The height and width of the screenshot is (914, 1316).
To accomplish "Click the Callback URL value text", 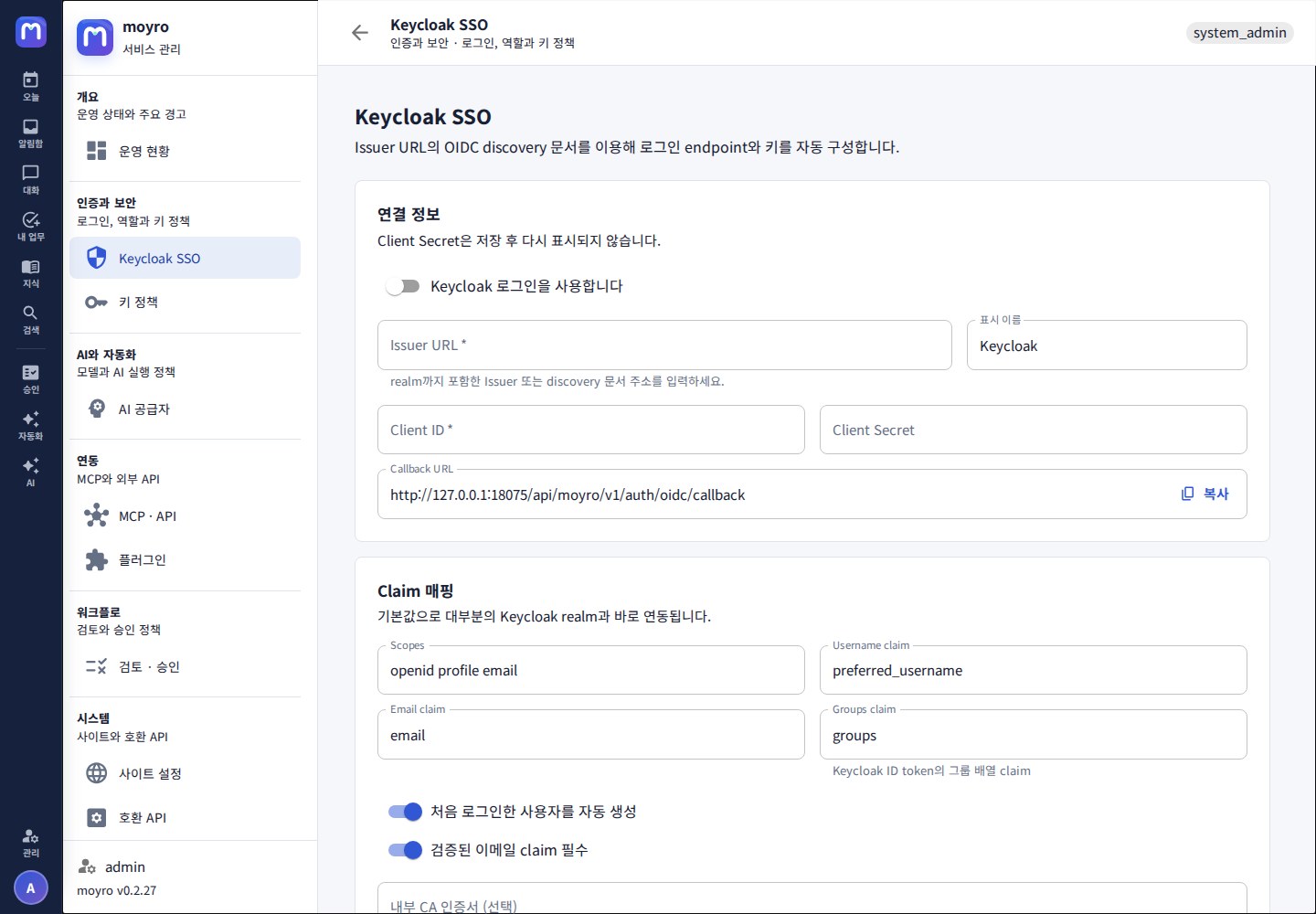I will click(x=568, y=494).
